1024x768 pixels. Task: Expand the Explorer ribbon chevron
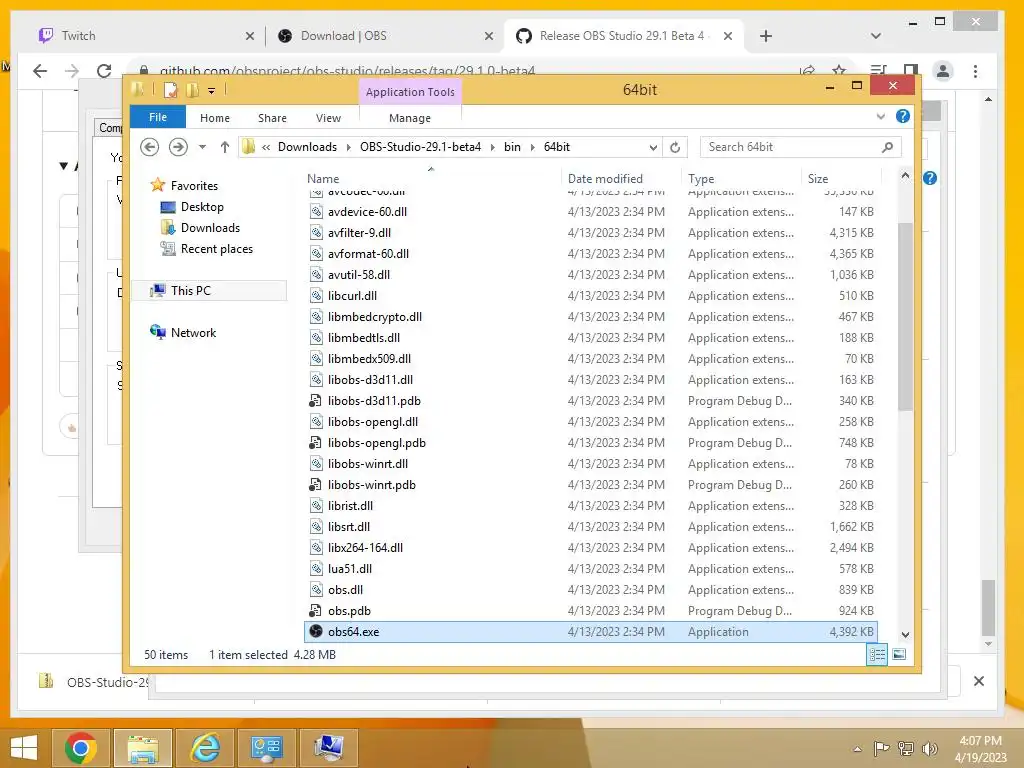[x=880, y=117]
